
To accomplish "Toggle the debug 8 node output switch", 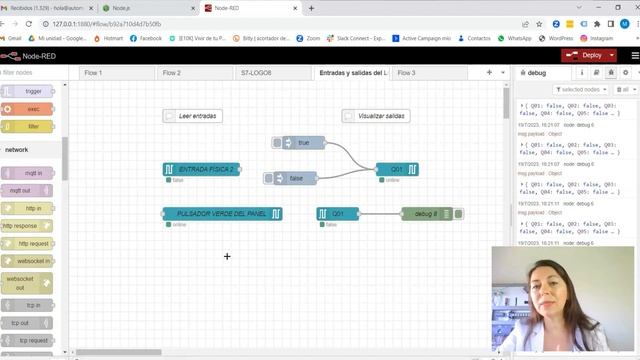I will tap(458, 214).
